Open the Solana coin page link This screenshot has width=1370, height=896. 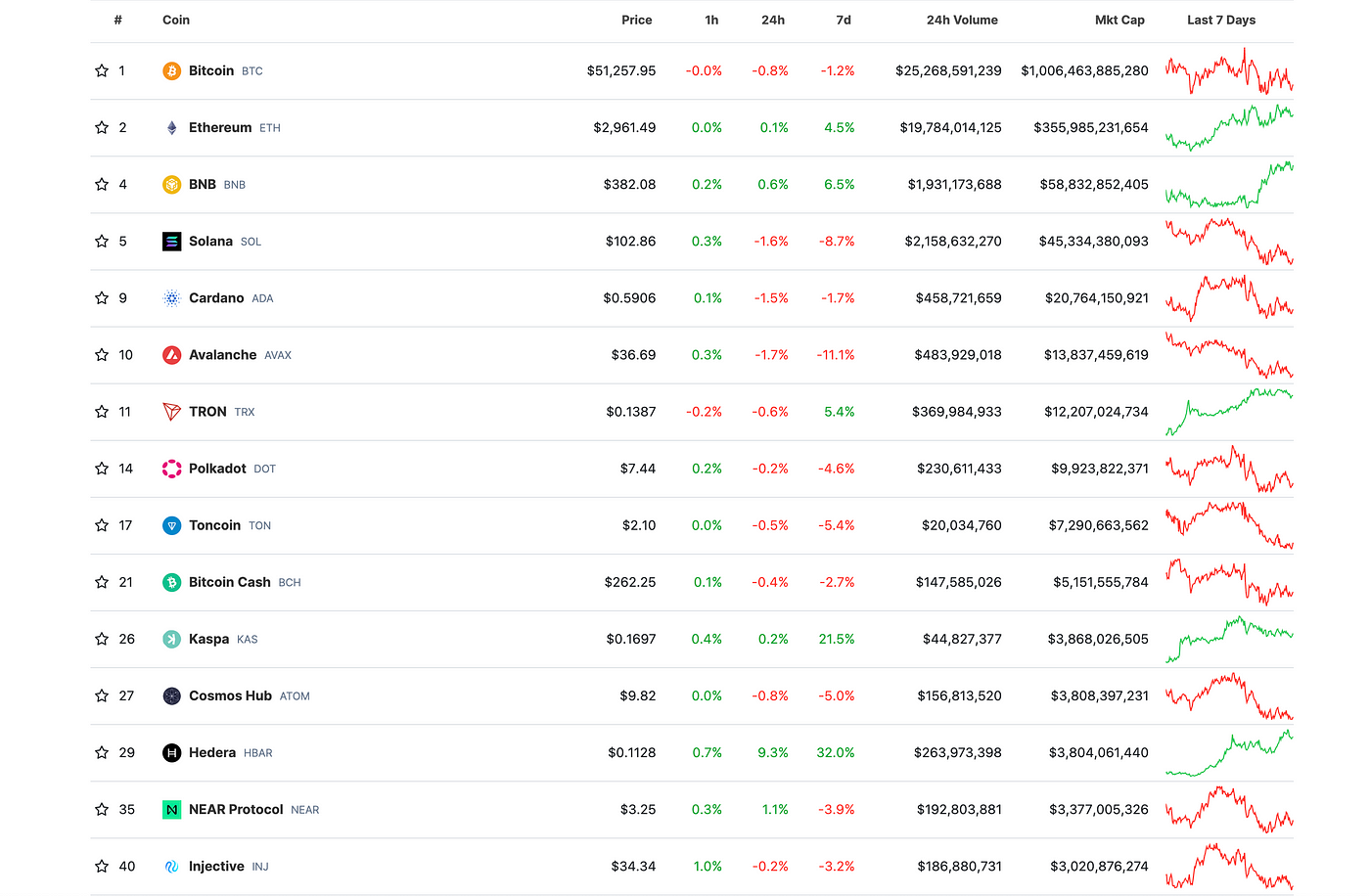(x=210, y=241)
